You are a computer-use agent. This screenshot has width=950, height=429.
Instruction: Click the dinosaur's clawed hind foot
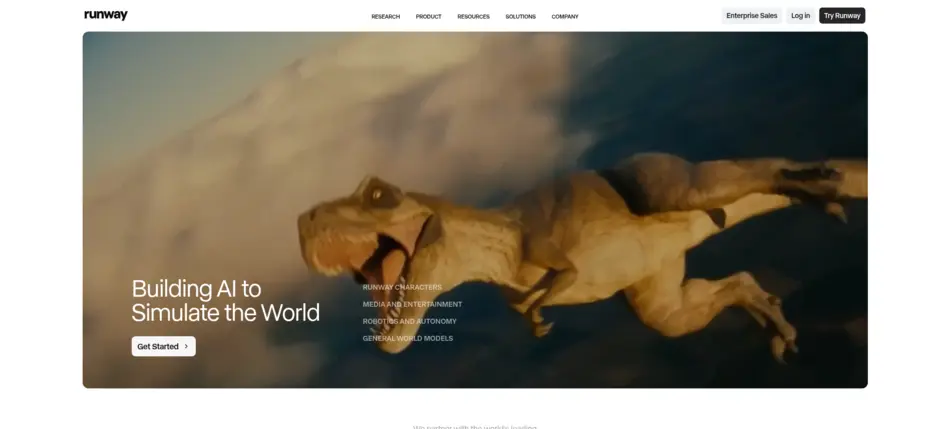point(785,345)
